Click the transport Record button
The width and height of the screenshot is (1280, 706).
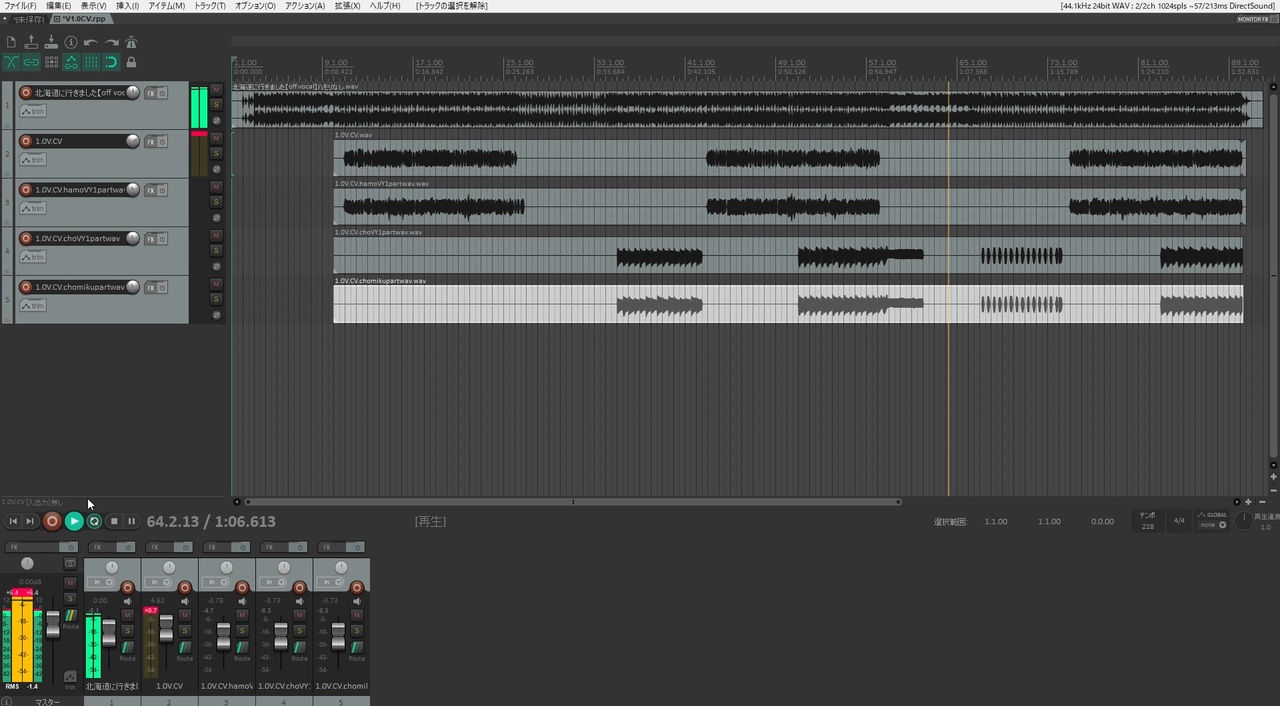pos(52,521)
